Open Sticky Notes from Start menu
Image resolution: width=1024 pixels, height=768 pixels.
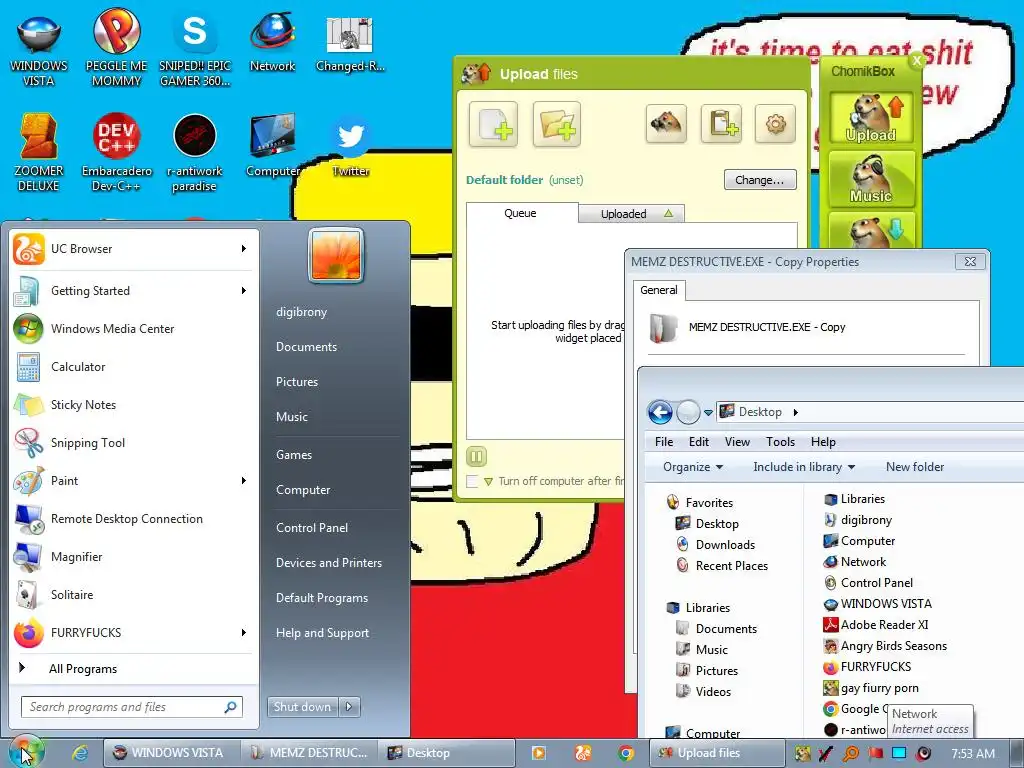click(x=134, y=405)
